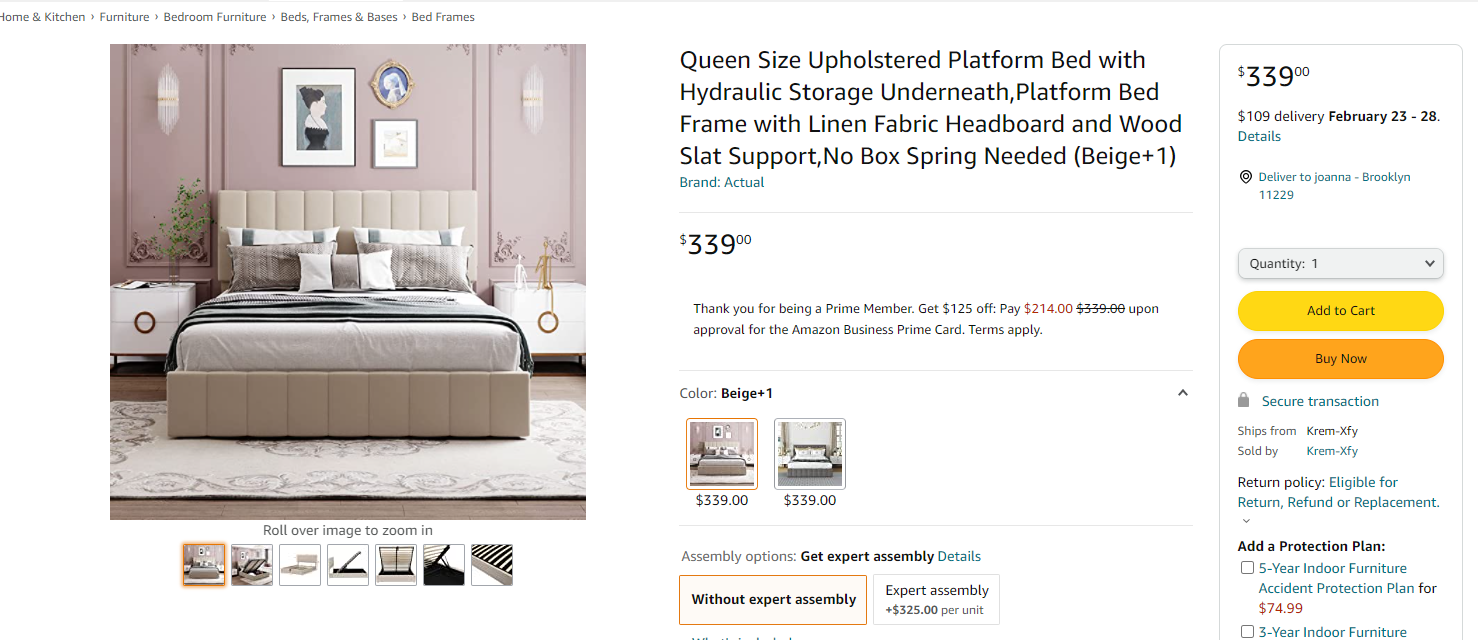View thumbnail of bed with storage lifted
1478x640 pixels.
click(252, 565)
